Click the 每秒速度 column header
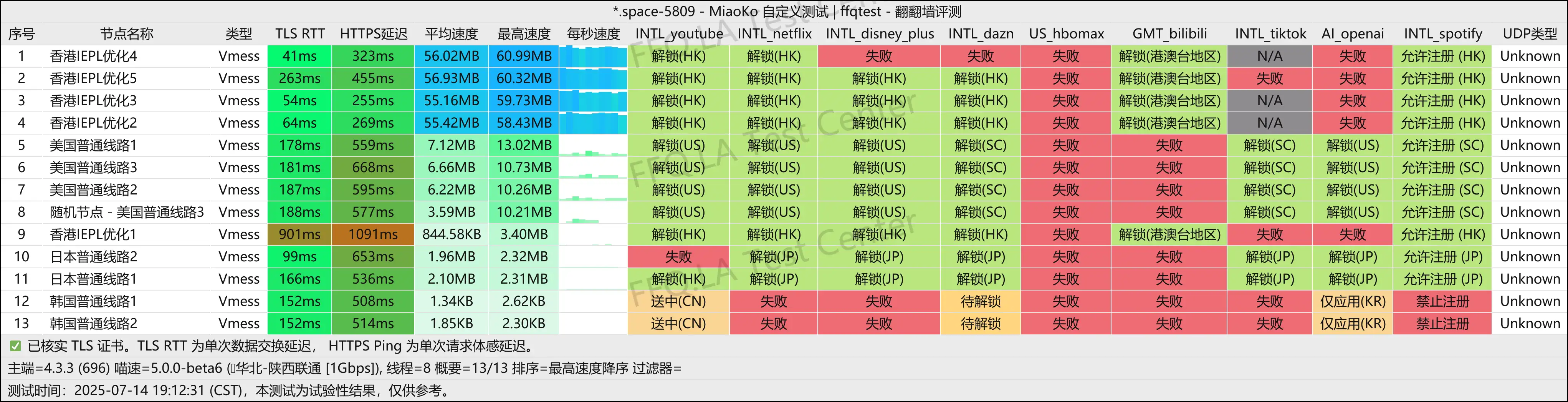This screenshot has width=1568, height=402. point(594,34)
